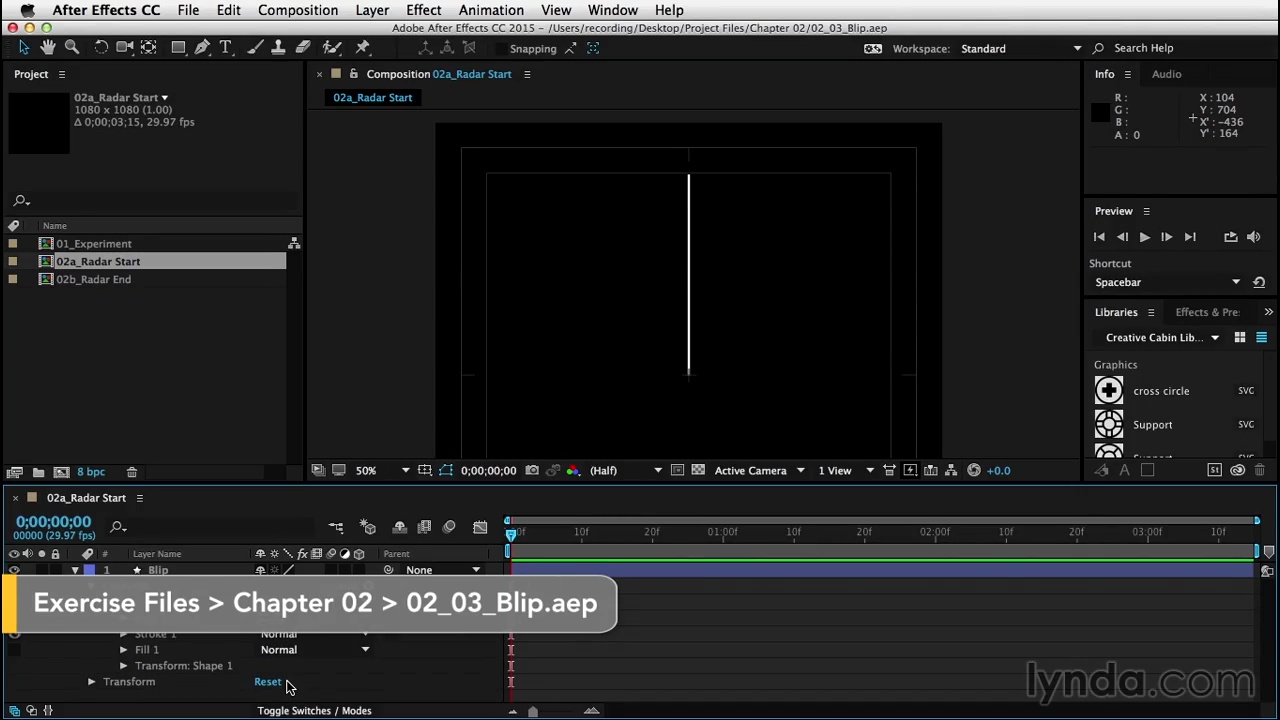Click the Play button in Preview panel
The image size is (1280, 720).
[1144, 237]
